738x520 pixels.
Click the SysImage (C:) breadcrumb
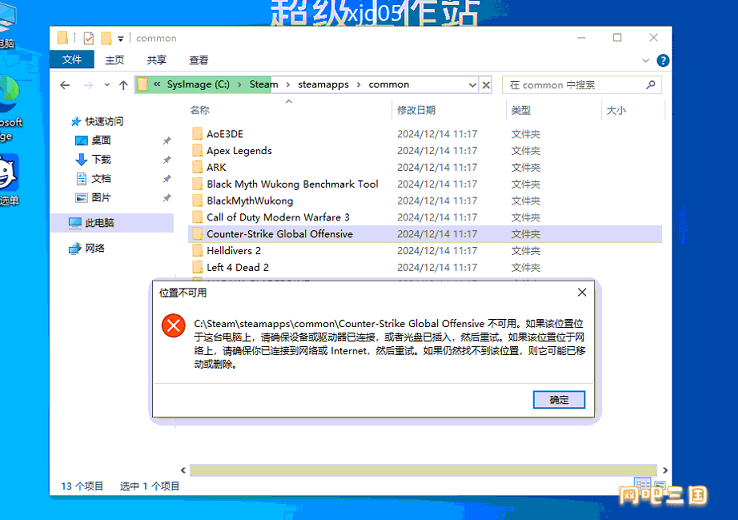point(198,85)
